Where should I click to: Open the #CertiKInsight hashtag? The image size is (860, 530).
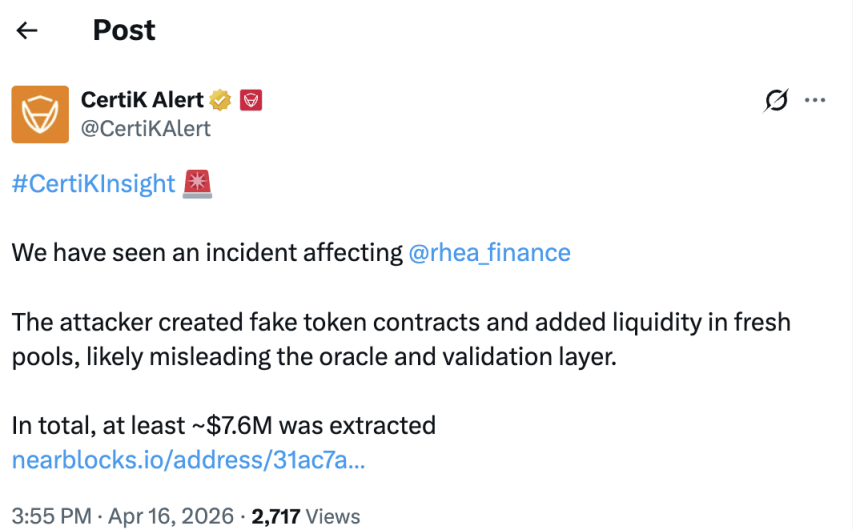pos(94,185)
